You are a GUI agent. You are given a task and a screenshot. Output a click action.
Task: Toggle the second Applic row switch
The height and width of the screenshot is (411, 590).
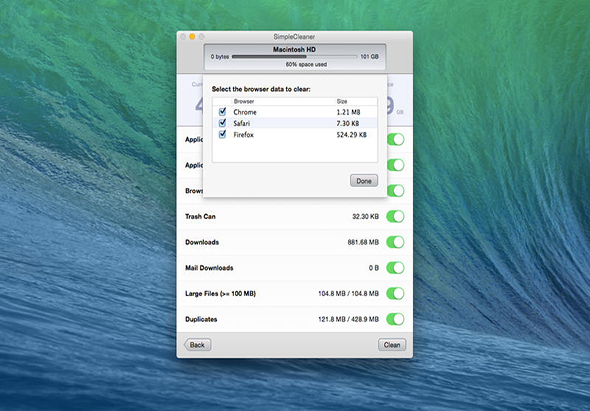click(x=396, y=165)
